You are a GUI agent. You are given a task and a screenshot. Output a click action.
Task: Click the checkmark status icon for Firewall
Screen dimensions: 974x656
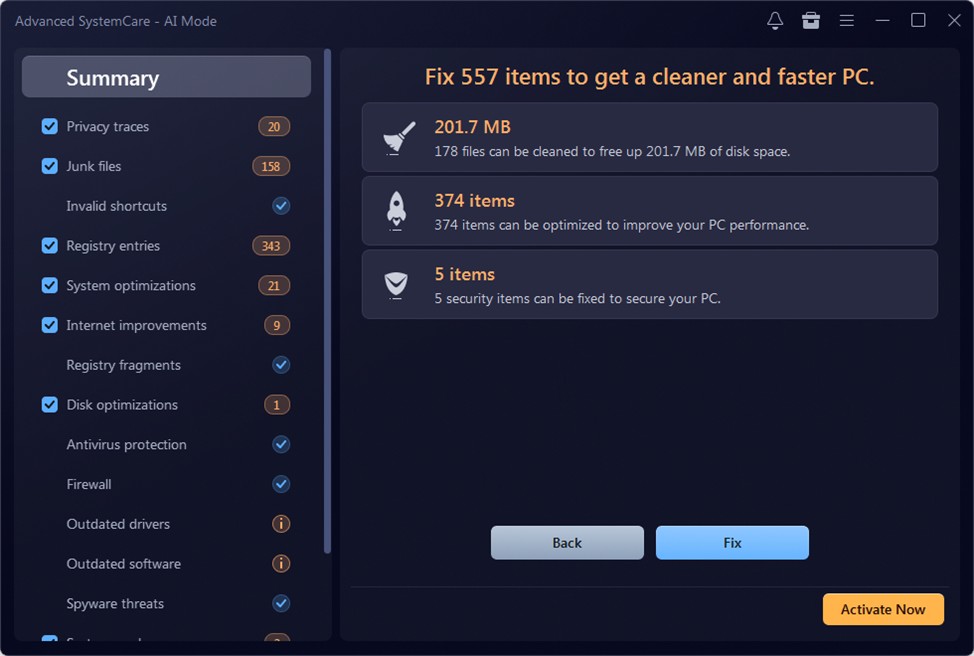pyautogui.click(x=281, y=484)
